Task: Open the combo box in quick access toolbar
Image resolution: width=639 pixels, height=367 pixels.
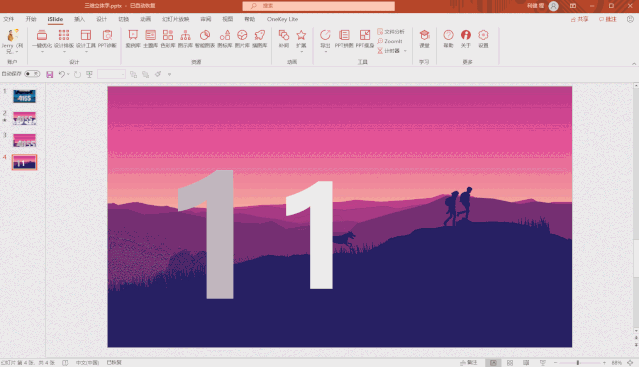Action: coord(111,74)
